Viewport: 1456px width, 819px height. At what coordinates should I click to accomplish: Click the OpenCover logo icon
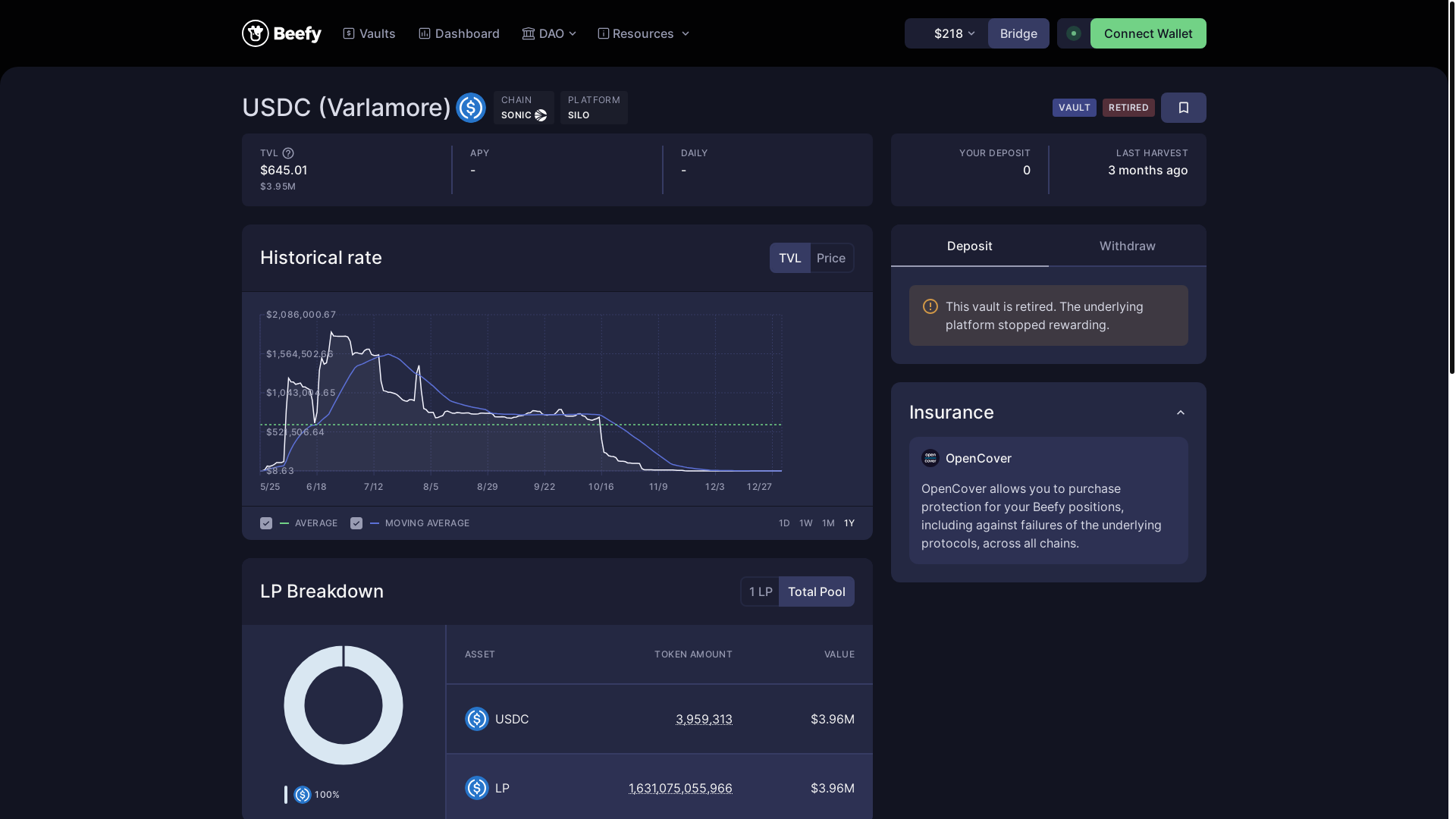pos(930,458)
